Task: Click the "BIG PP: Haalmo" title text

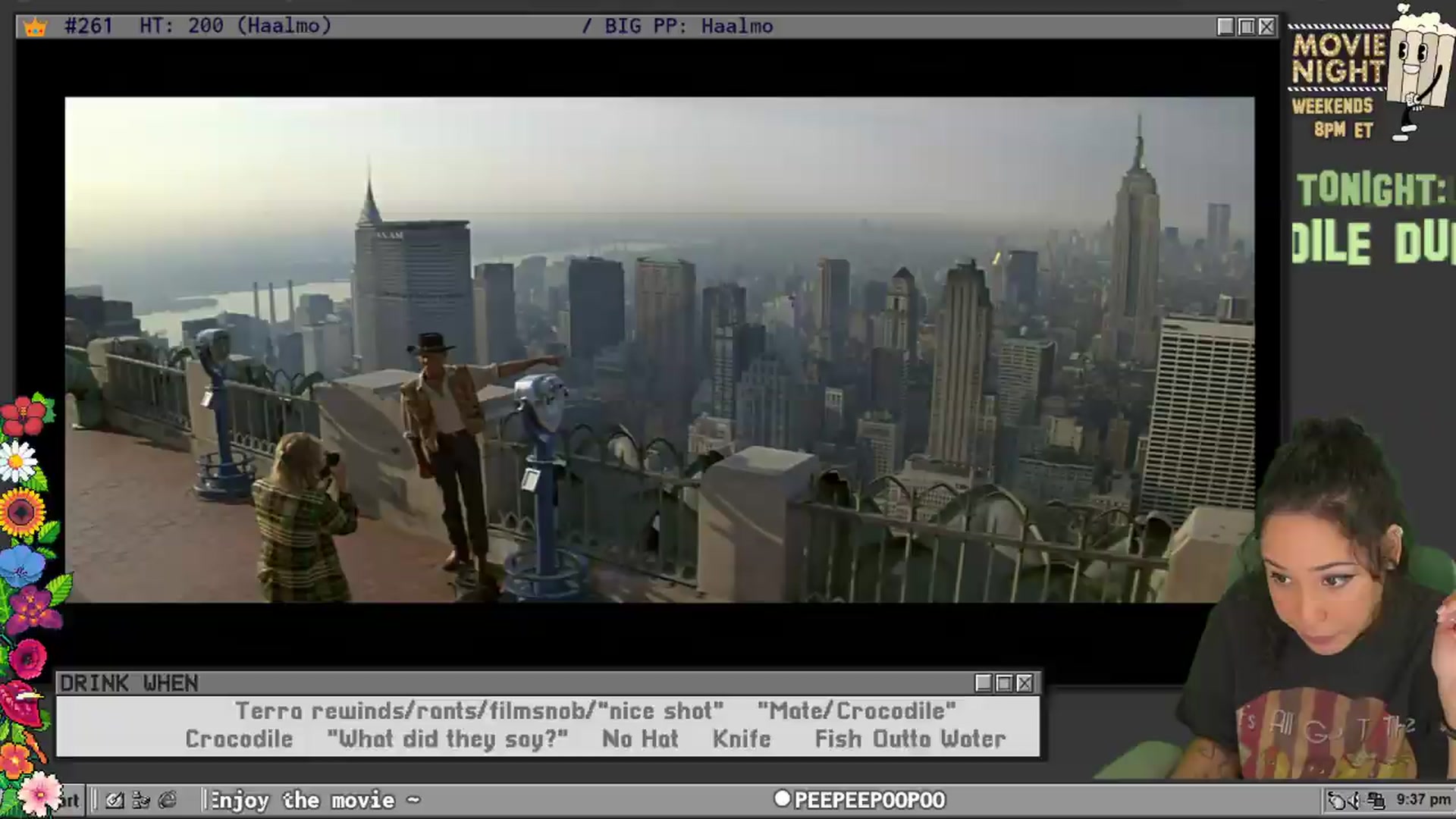Action: [x=688, y=27]
